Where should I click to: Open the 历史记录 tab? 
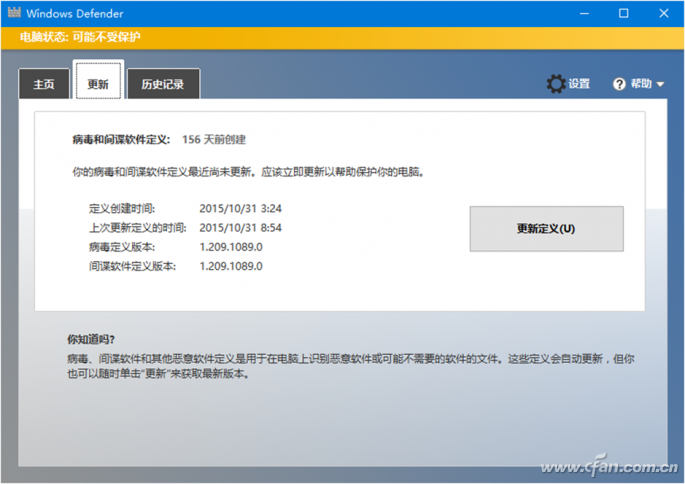(x=163, y=84)
